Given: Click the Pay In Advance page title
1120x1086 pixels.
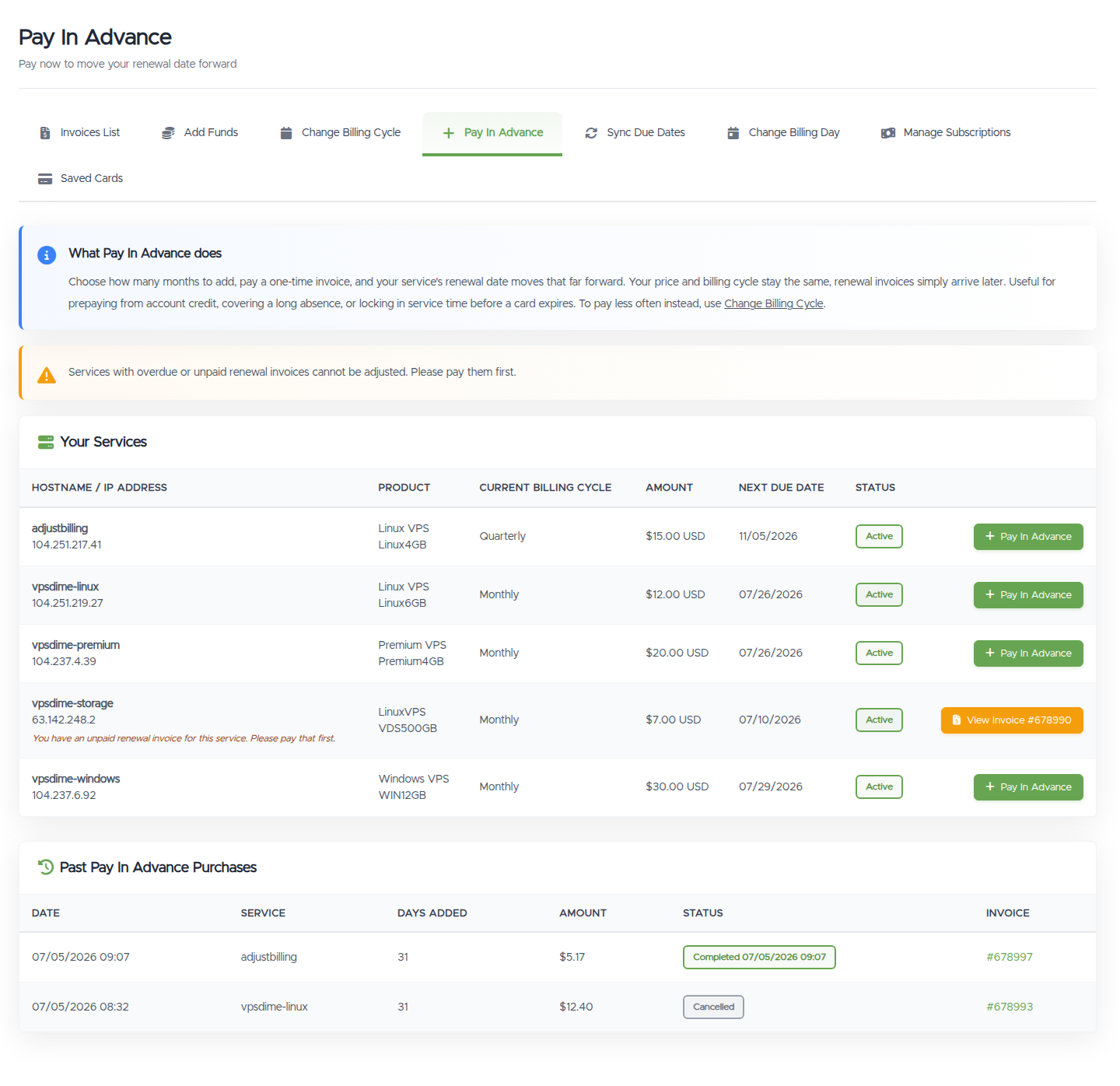Looking at the screenshot, I should tap(95, 37).
